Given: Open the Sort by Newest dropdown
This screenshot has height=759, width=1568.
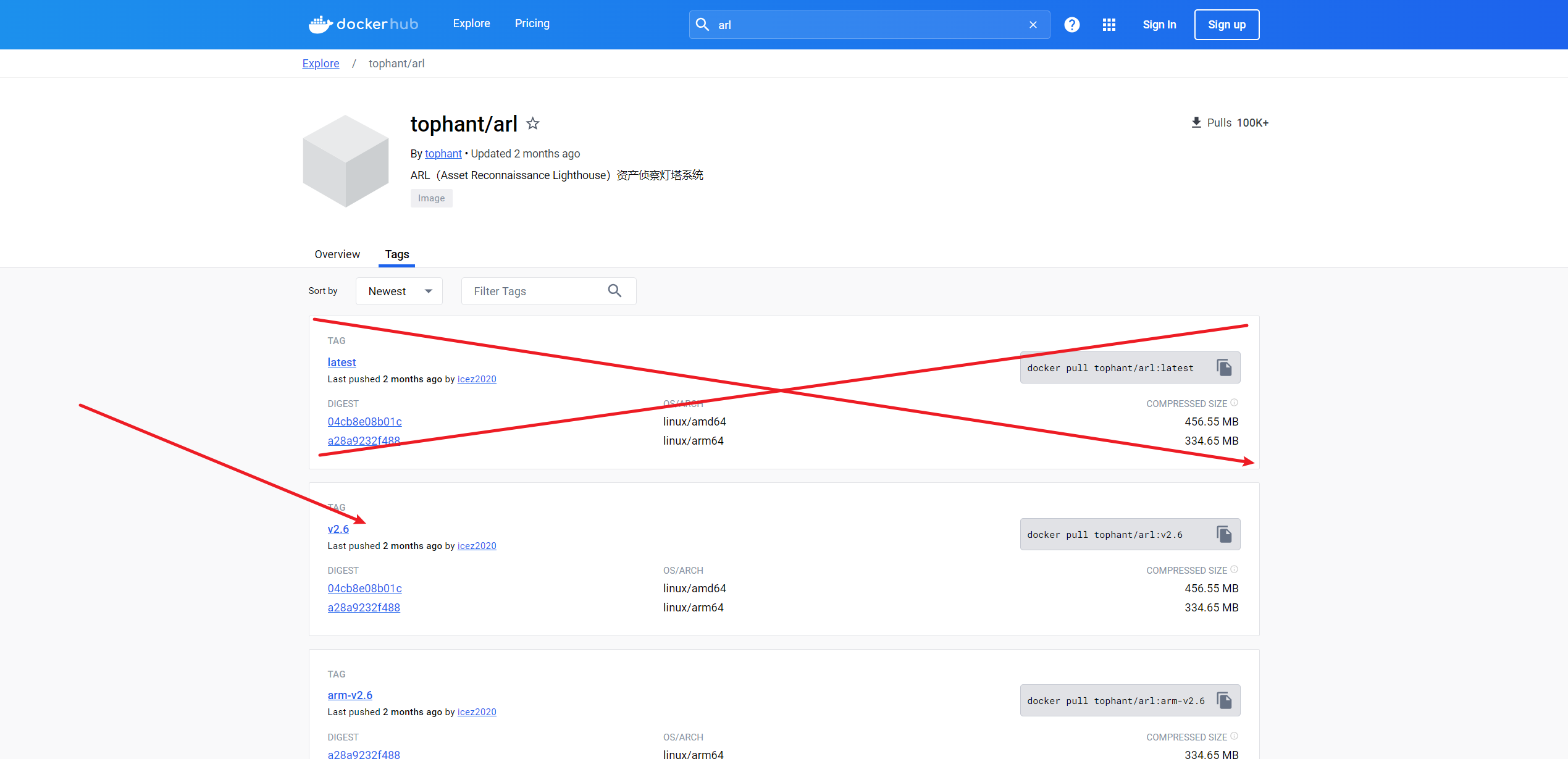Looking at the screenshot, I should (399, 291).
